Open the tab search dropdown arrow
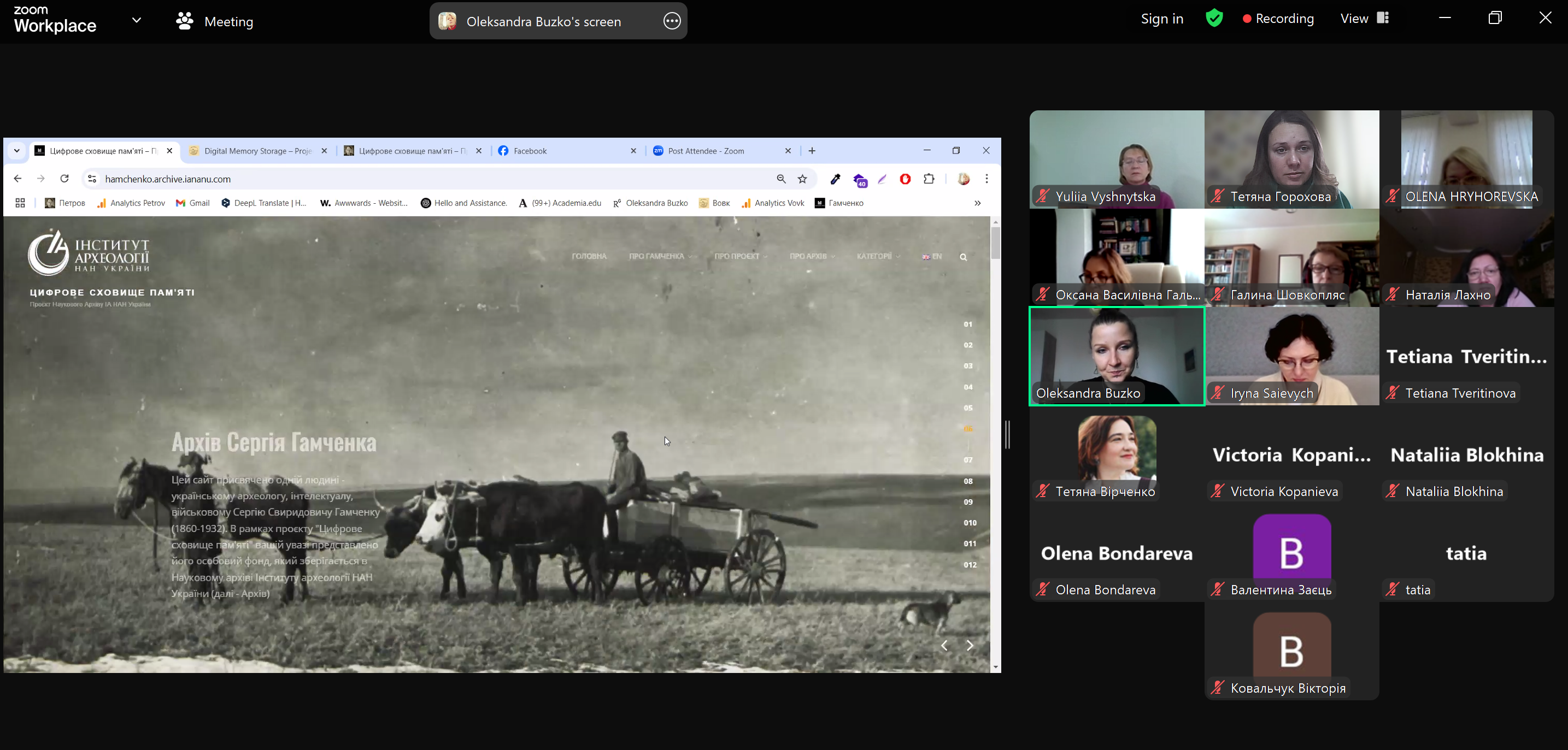The image size is (1568, 750). pyautogui.click(x=17, y=151)
